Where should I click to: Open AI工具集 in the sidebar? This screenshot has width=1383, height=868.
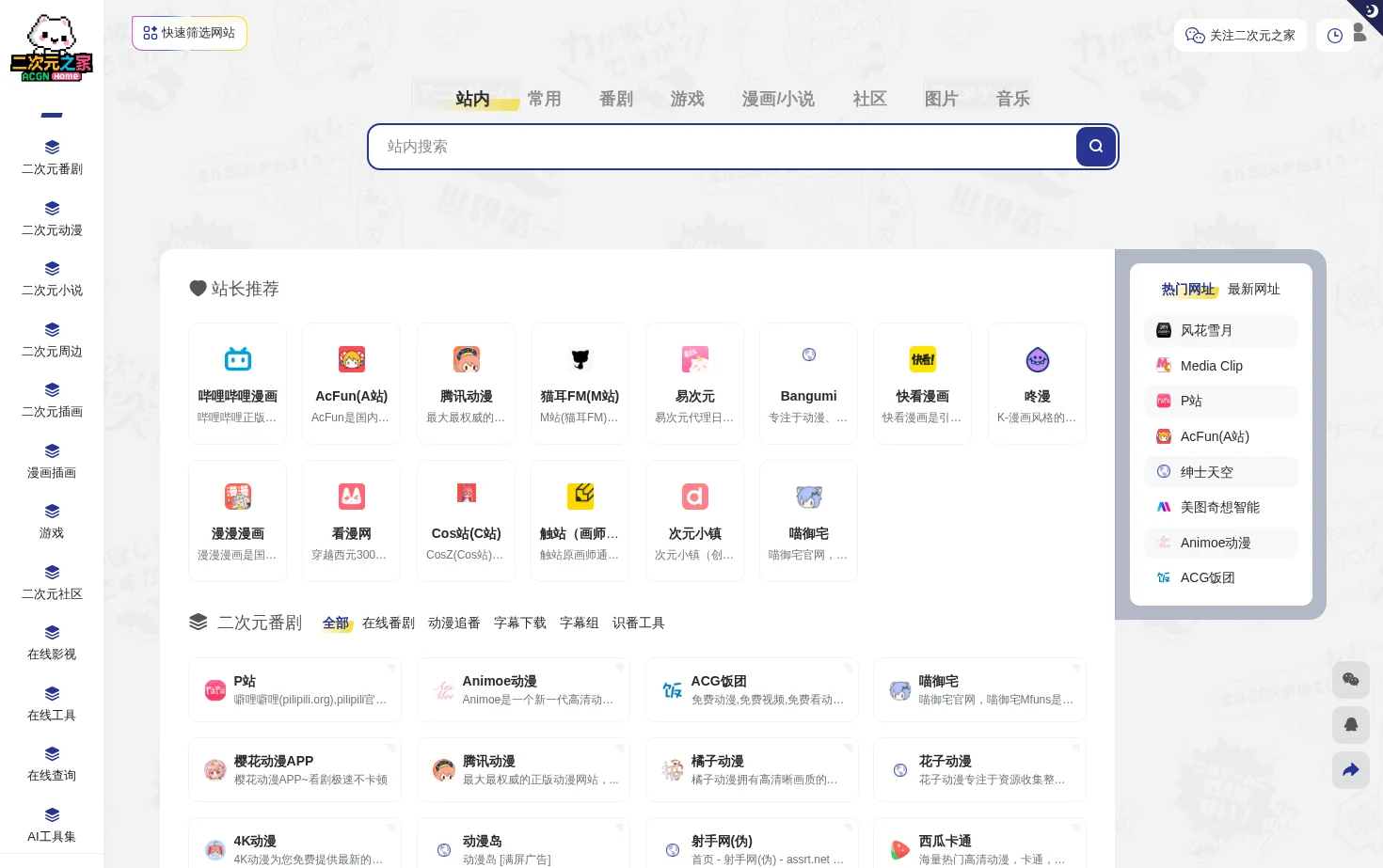(52, 826)
